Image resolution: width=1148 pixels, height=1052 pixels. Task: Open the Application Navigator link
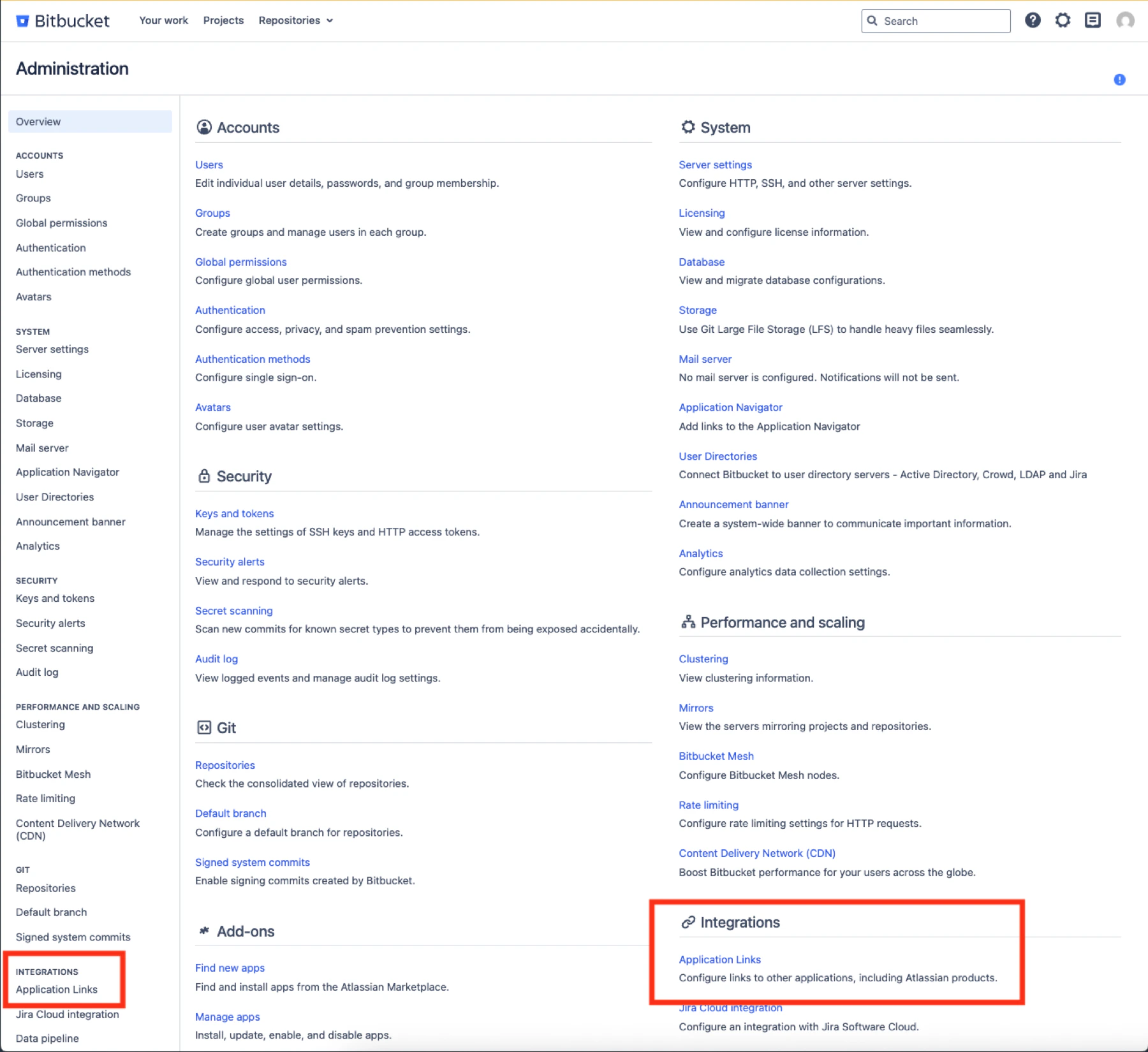pyautogui.click(x=730, y=407)
